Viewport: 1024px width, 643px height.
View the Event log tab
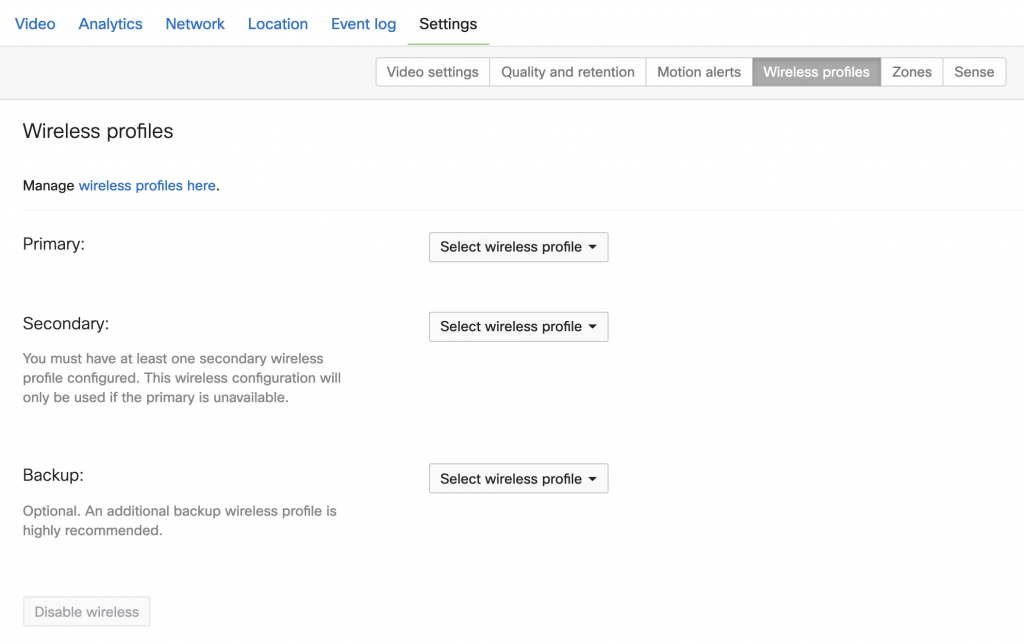[363, 23]
